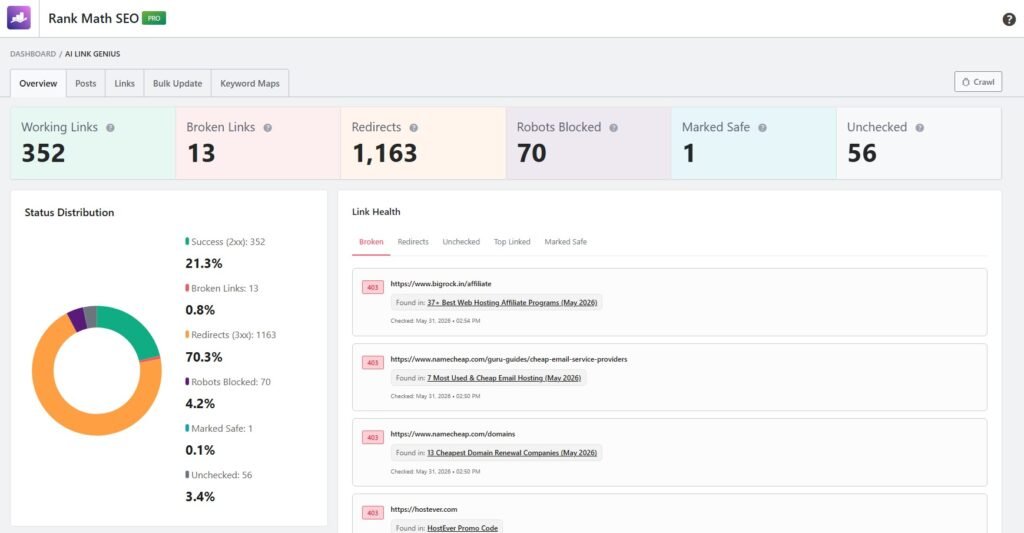This screenshot has height=533, width=1024.
Task: Click the namecheap.com/domains URL
Action: tap(453, 434)
